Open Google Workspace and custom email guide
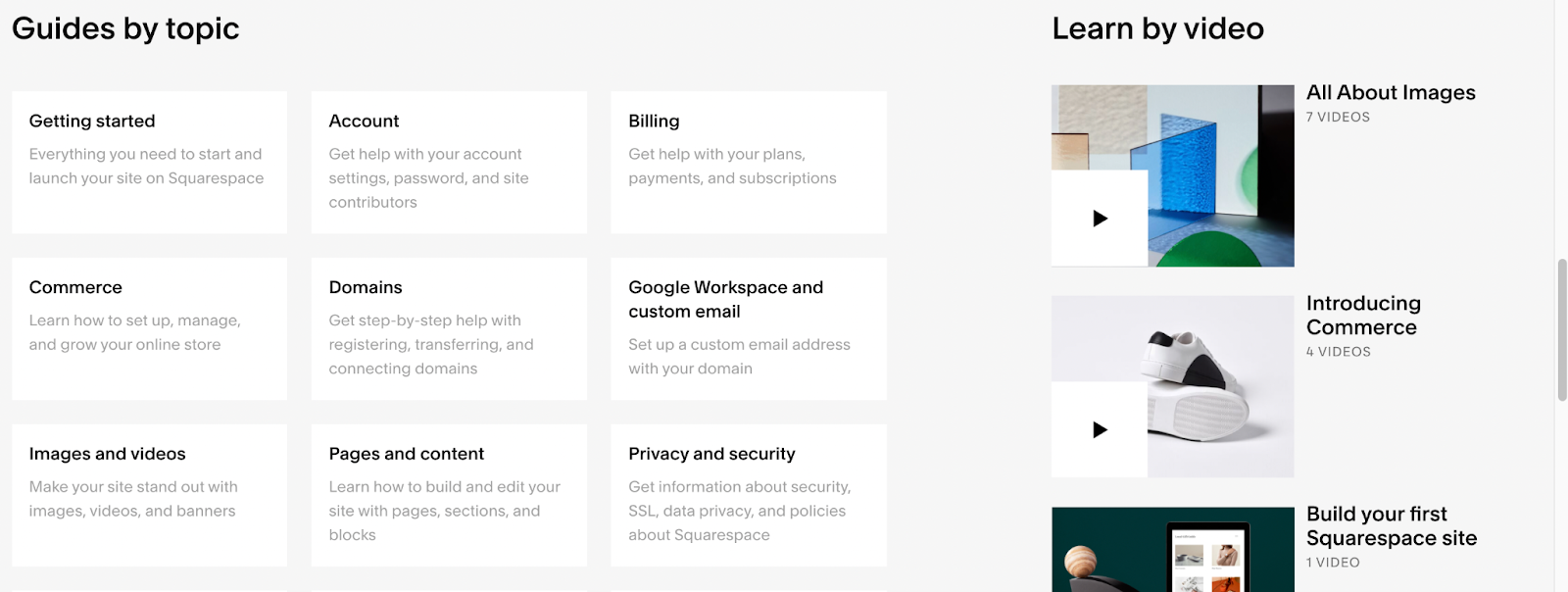The image size is (1568, 592). pos(749,328)
